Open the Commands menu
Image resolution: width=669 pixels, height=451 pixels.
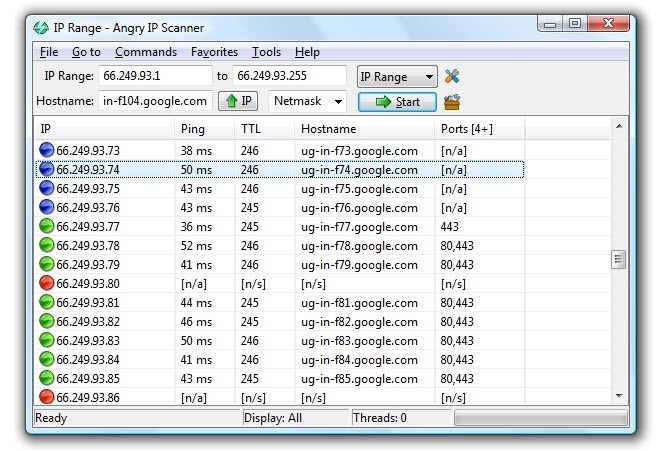pyautogui.click(x=146, y=52)
